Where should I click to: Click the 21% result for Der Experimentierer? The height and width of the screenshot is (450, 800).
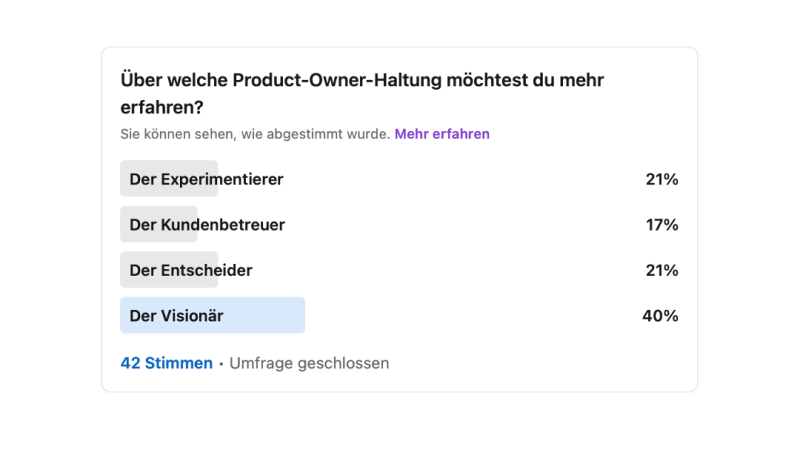[662, 180]
